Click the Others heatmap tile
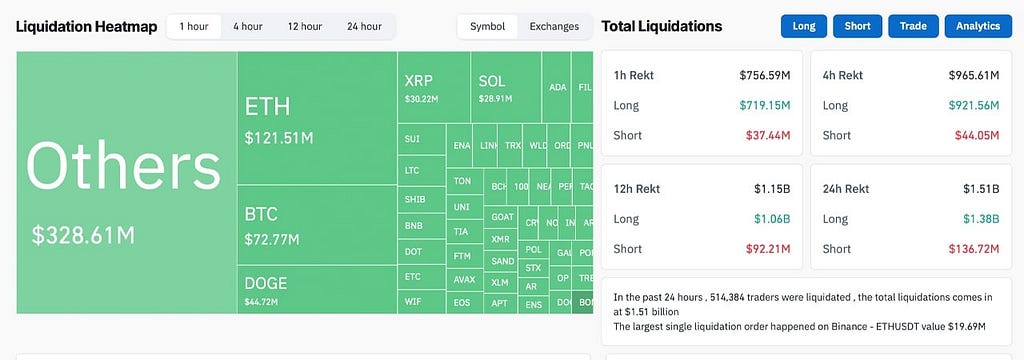 tap(127, 182)
